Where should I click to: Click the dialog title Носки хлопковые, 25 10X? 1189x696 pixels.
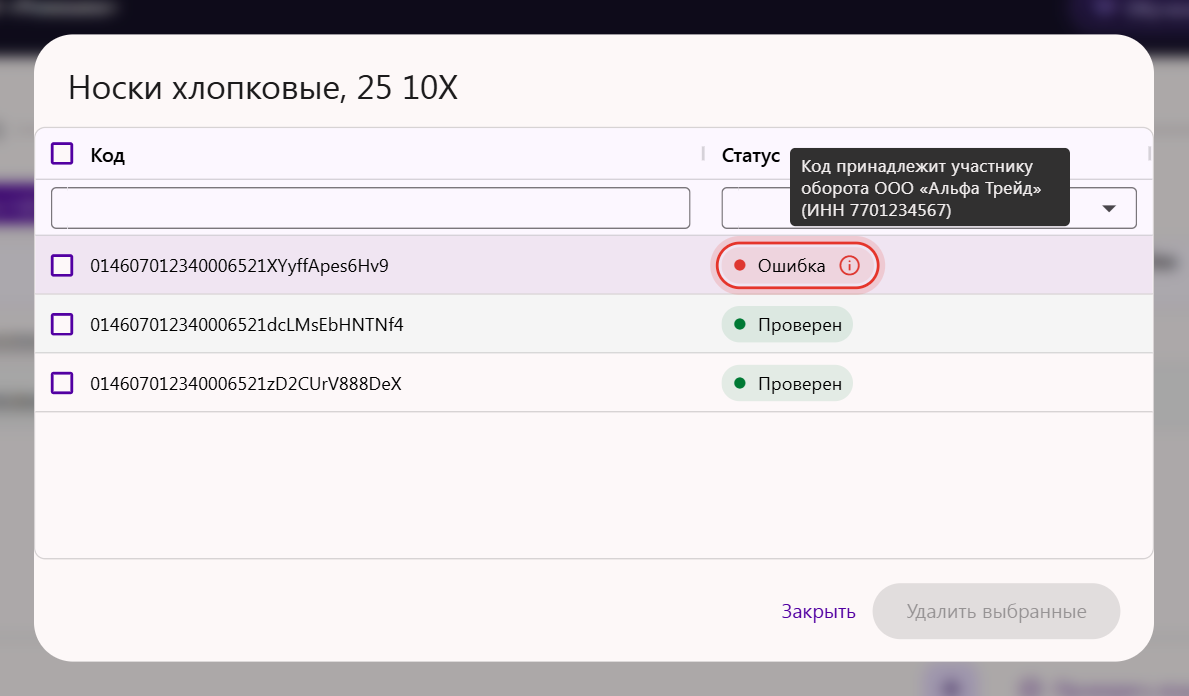coord(263,88)
